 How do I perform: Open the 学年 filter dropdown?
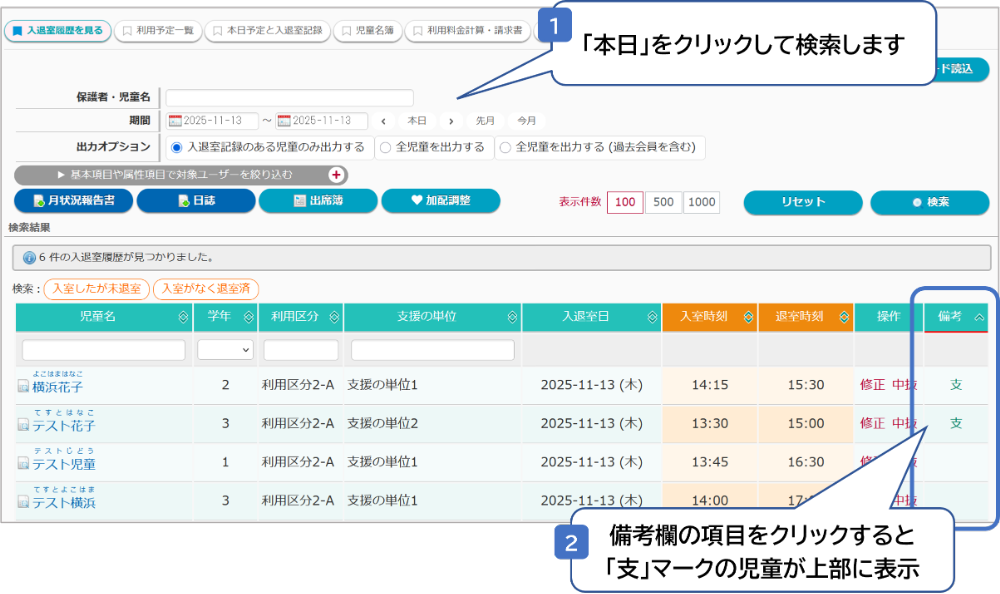coord(225,350)
